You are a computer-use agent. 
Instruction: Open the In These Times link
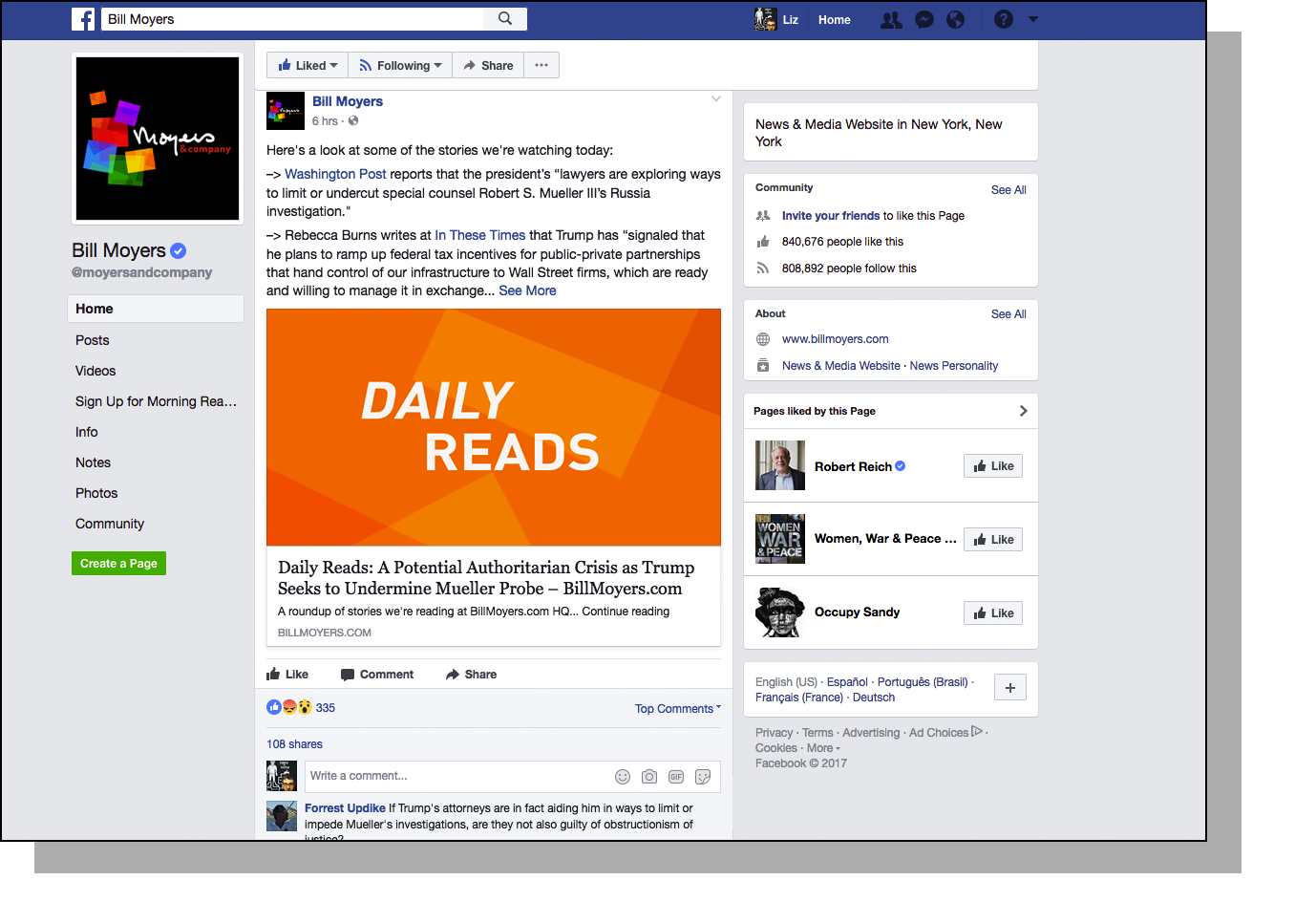pyautogui.click(x=480, y=235)
